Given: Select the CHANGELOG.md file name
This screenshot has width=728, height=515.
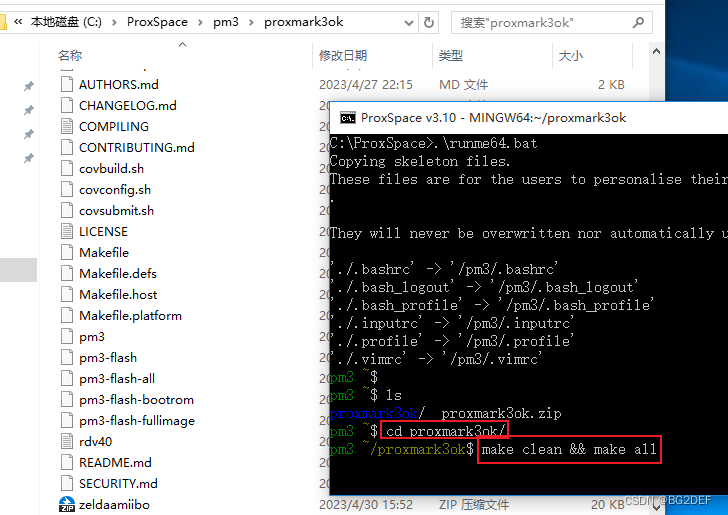Looking at the screenshot, I should (x=128, y=105).
